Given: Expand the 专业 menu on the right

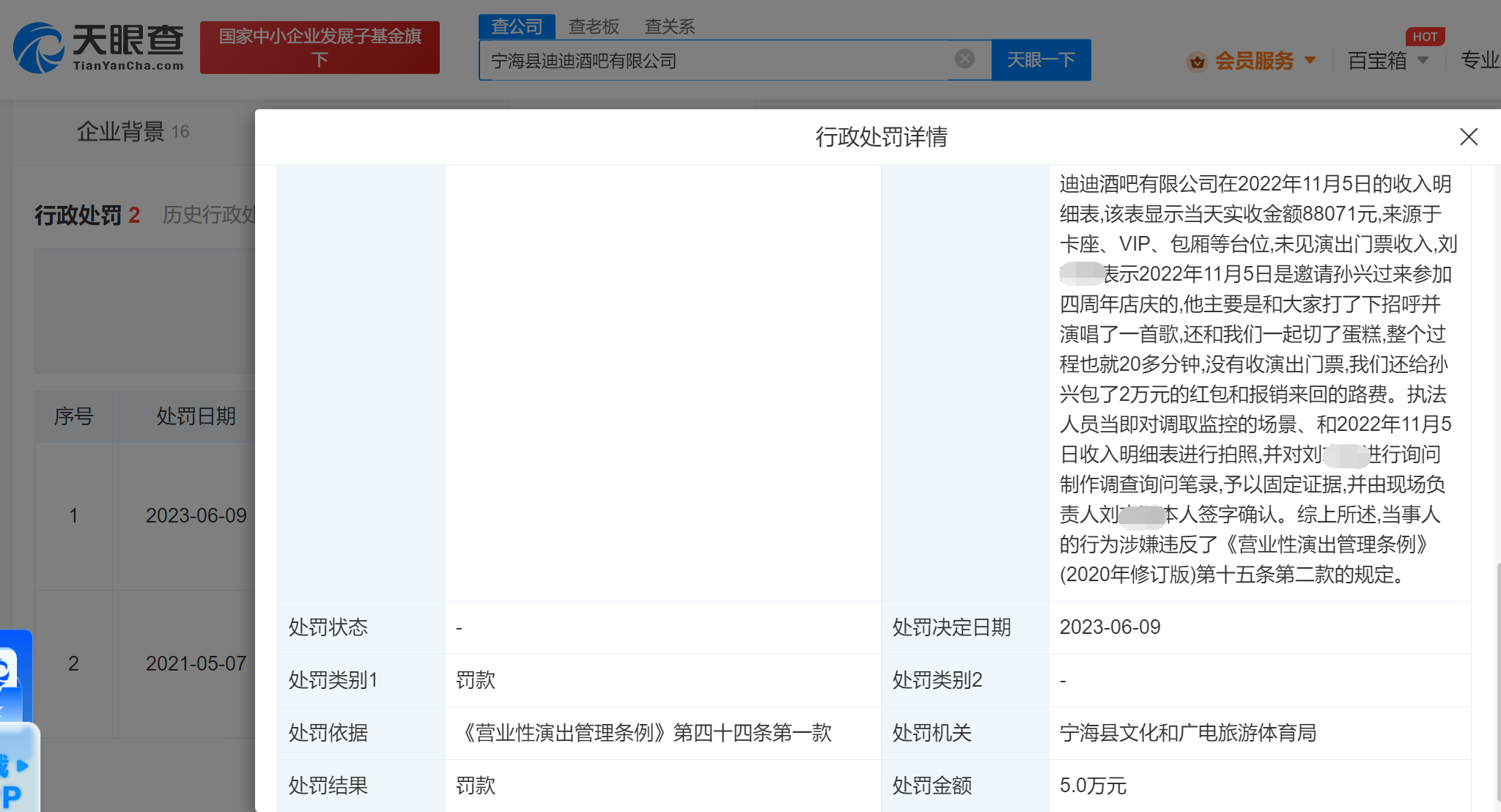Looking at the screenshot, I should tap(1479, 62).
